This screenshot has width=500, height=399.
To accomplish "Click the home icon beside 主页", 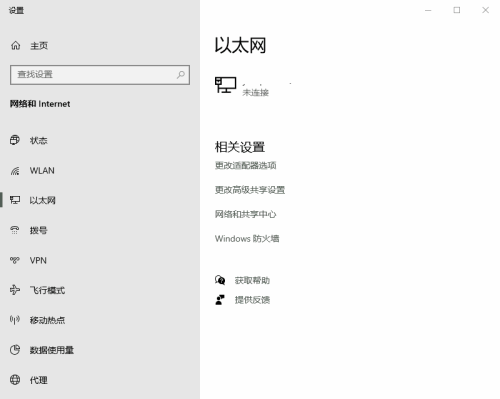I will pos(15,45).
